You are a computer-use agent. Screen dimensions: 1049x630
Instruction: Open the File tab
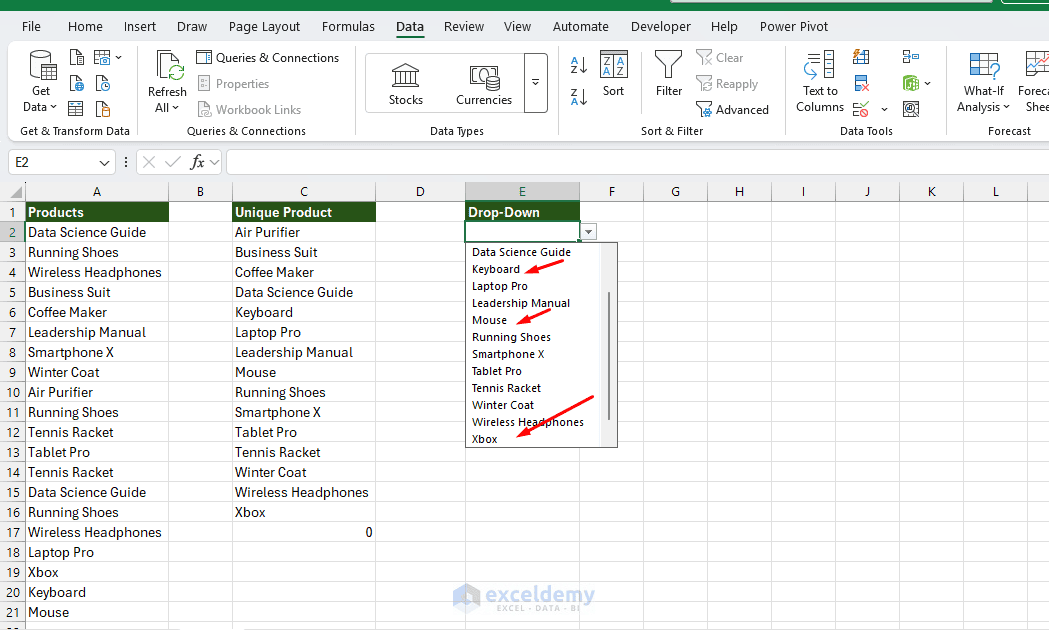31,27
